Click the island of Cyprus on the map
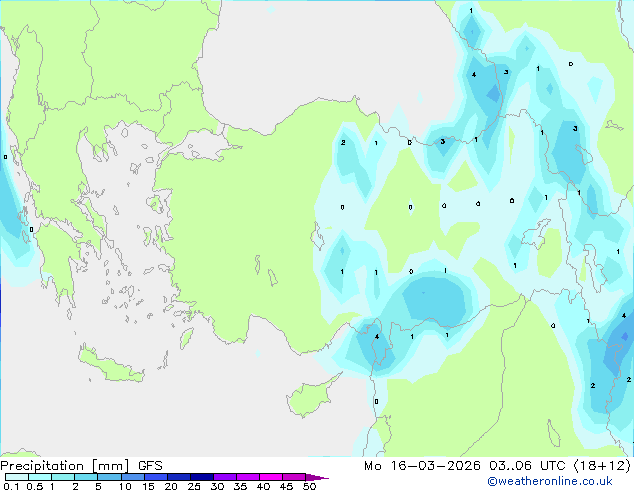 pyautogui.click(x=311, y=397)
